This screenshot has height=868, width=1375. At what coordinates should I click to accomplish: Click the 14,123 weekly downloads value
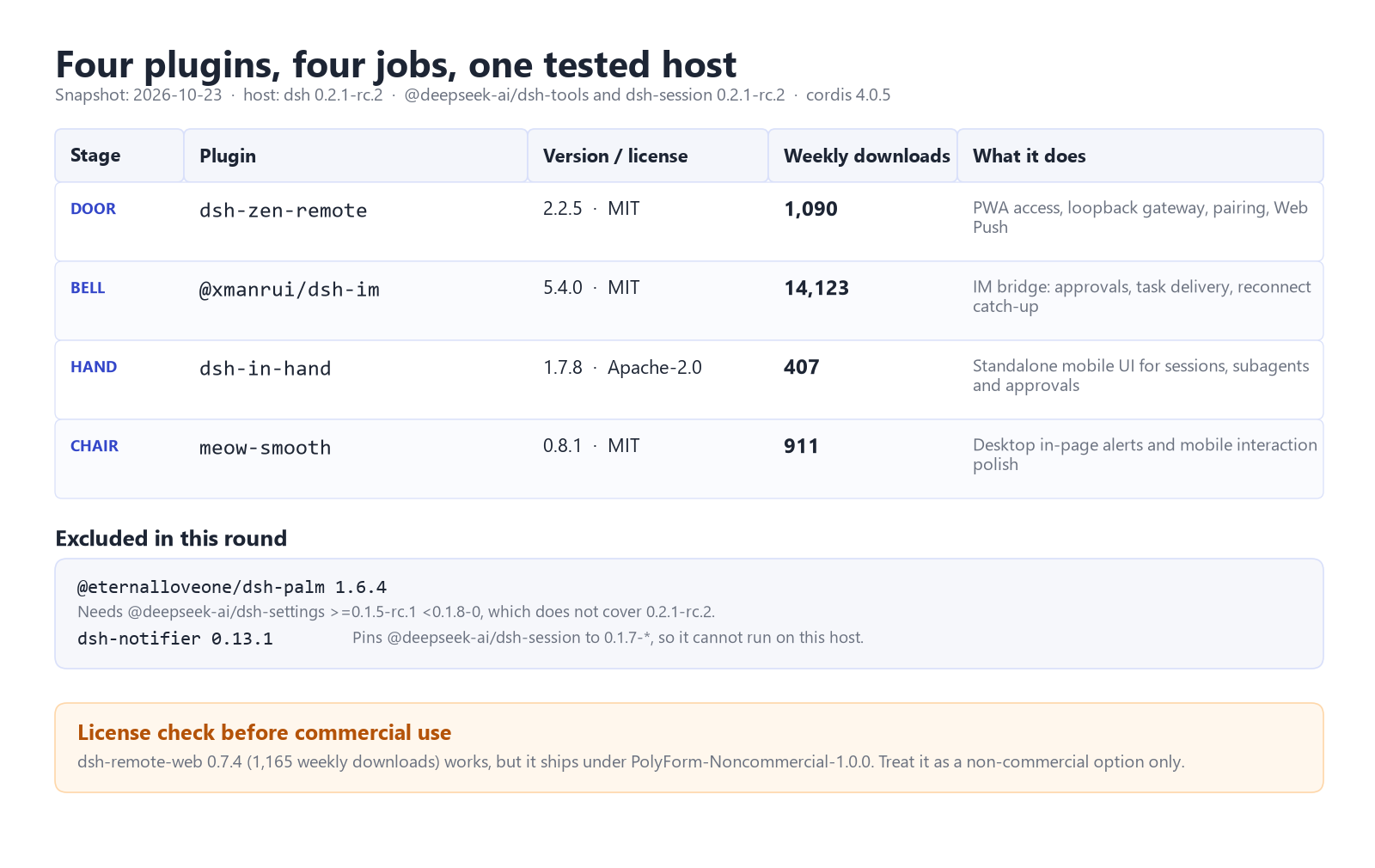pyautogui.click(x=816, y=288)
